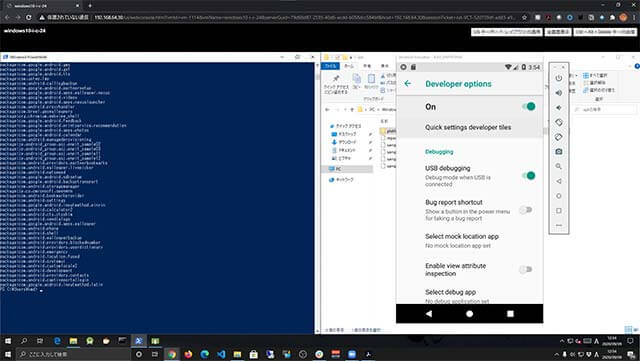The image size is (640, 361).
Task: Click the emulator volume up icon
Action: (x=559, y=93)
